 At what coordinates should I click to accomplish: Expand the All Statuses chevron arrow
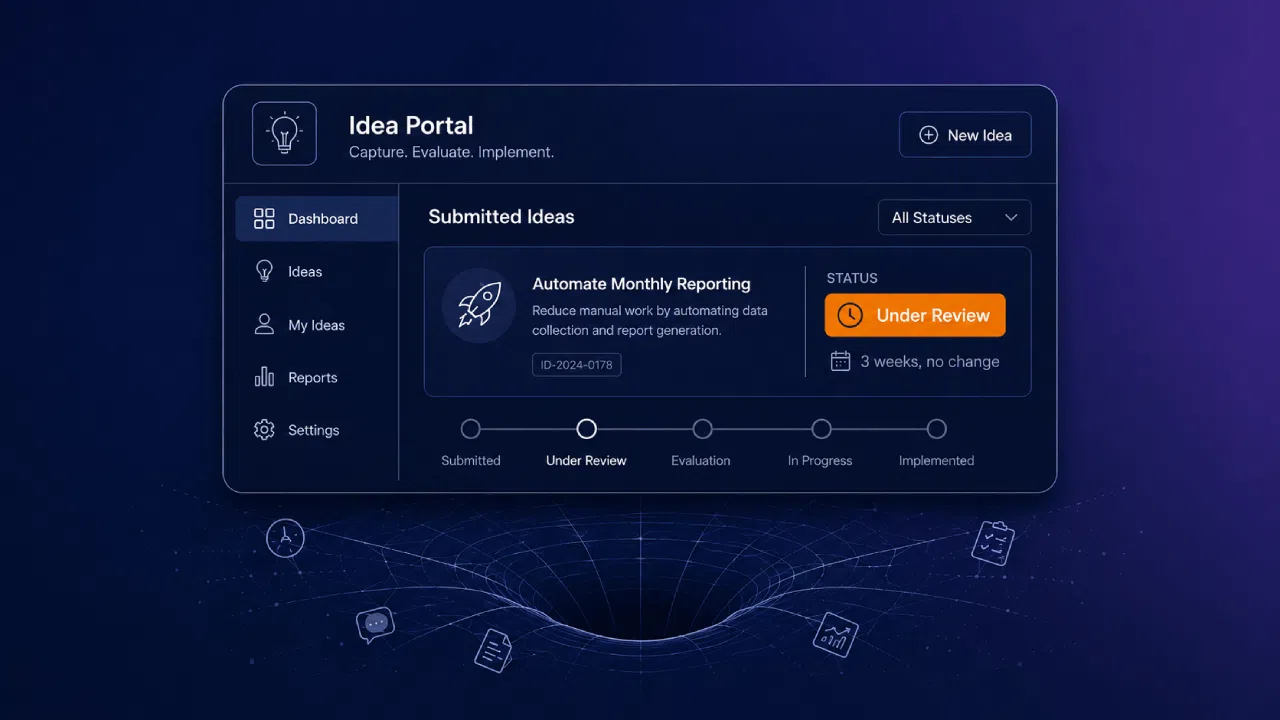[x=1011, y=217]
